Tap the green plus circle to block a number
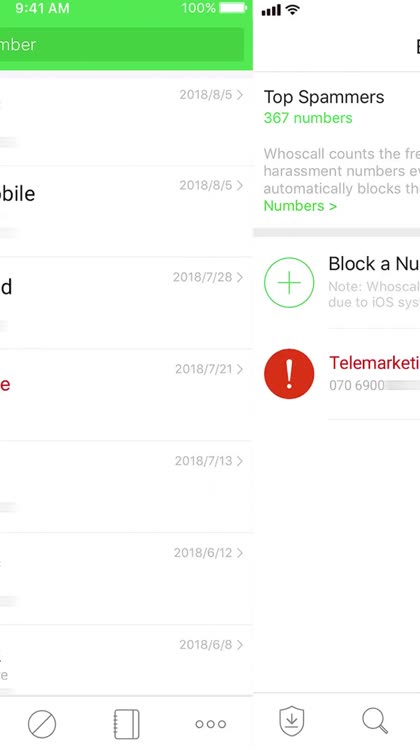The image size is (420, 750). tap(289, 283)
